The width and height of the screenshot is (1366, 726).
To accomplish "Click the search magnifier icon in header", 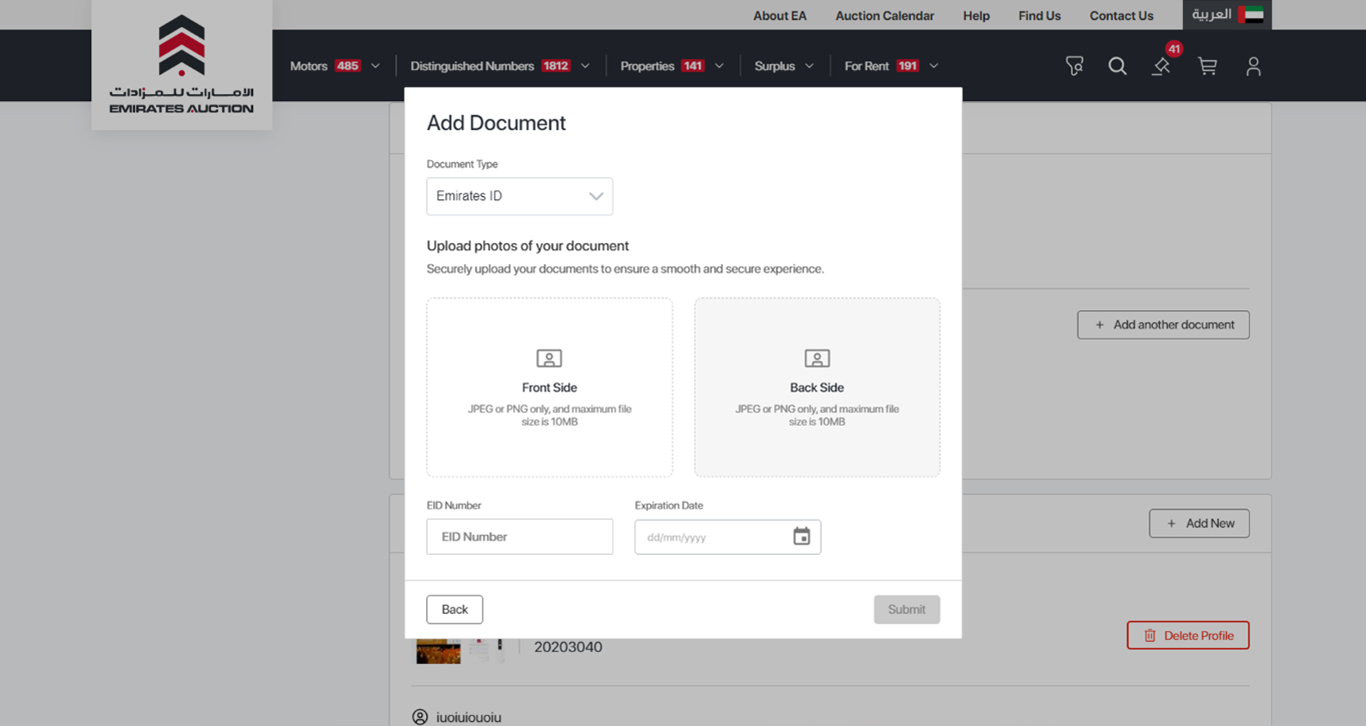I will pos(1117,66).
